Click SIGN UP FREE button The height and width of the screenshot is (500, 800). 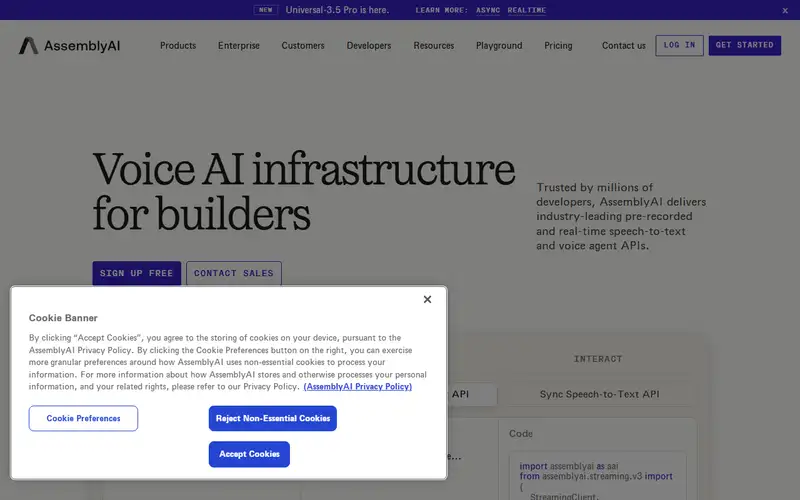(x=137, y=273)
